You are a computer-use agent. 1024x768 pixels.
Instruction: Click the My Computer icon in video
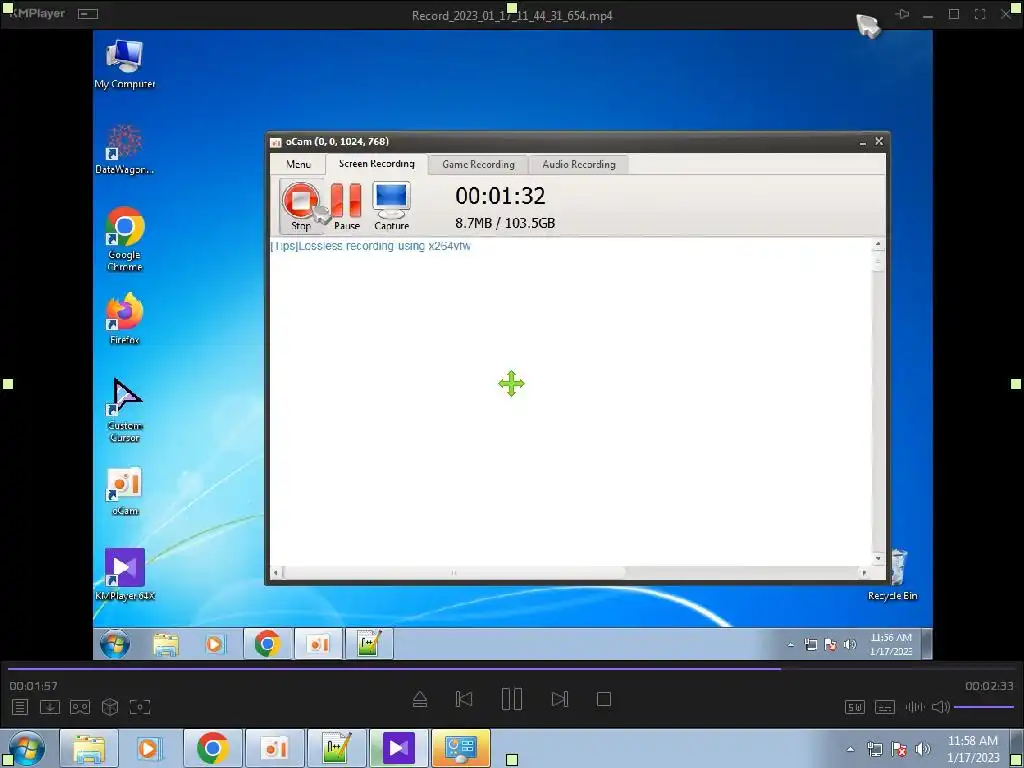click(x=124, y=64)
